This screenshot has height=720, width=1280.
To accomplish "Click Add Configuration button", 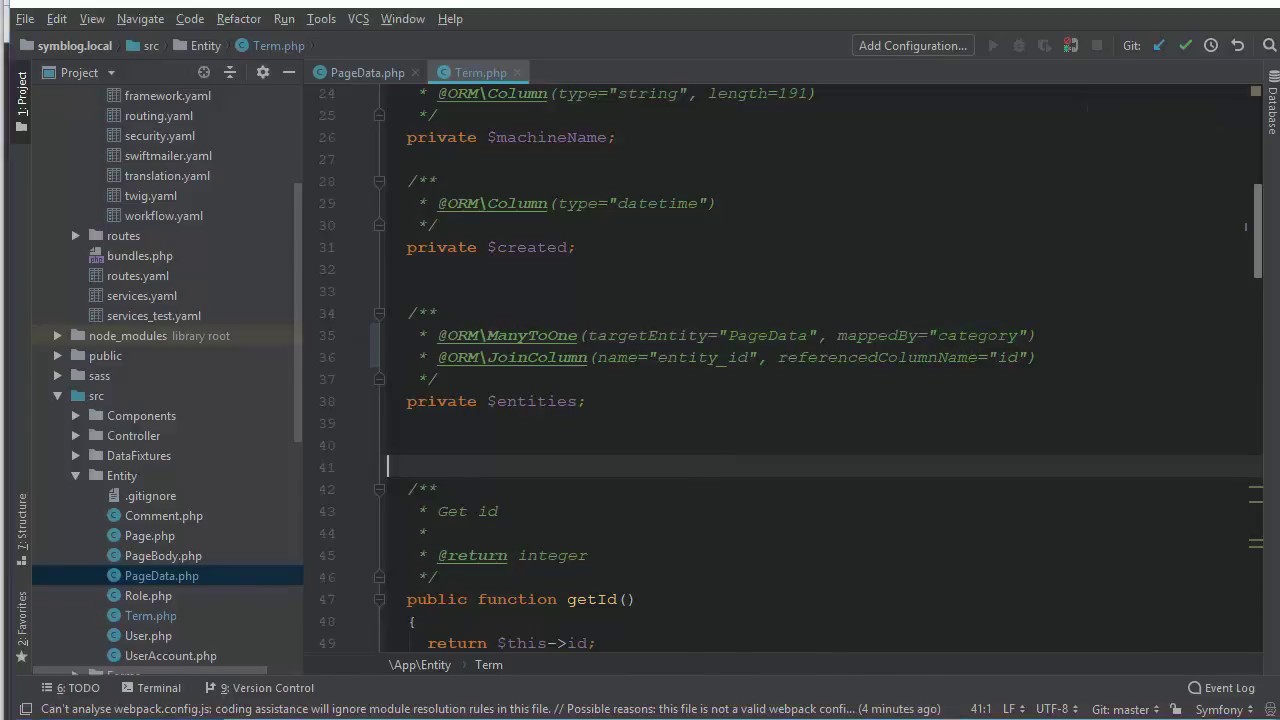I will pyautogui.click(x=913, y=45).
